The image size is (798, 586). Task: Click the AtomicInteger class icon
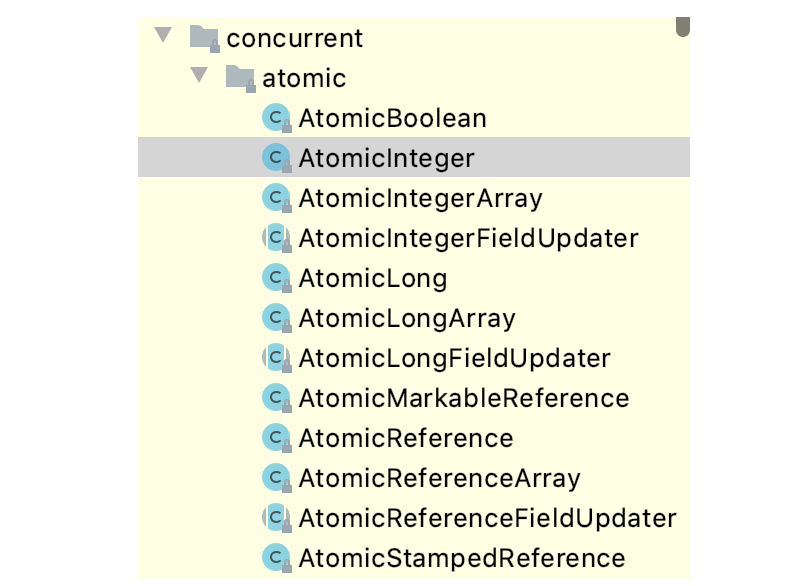coord(275,158)
